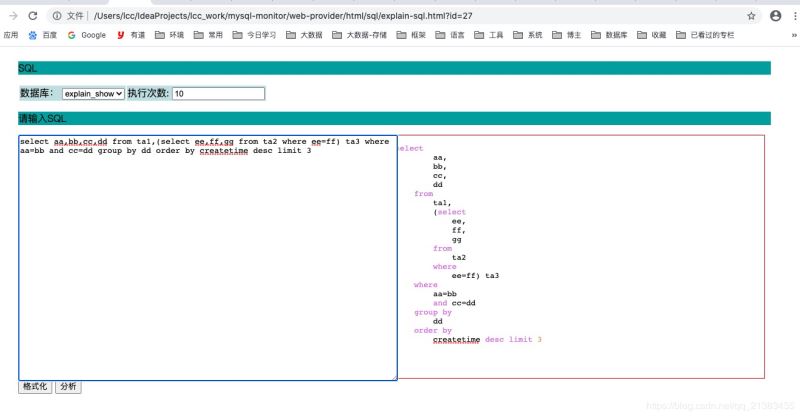Click the browser address bar URL
The width and height of the screenshot is (800, 417).
point(300,16)
